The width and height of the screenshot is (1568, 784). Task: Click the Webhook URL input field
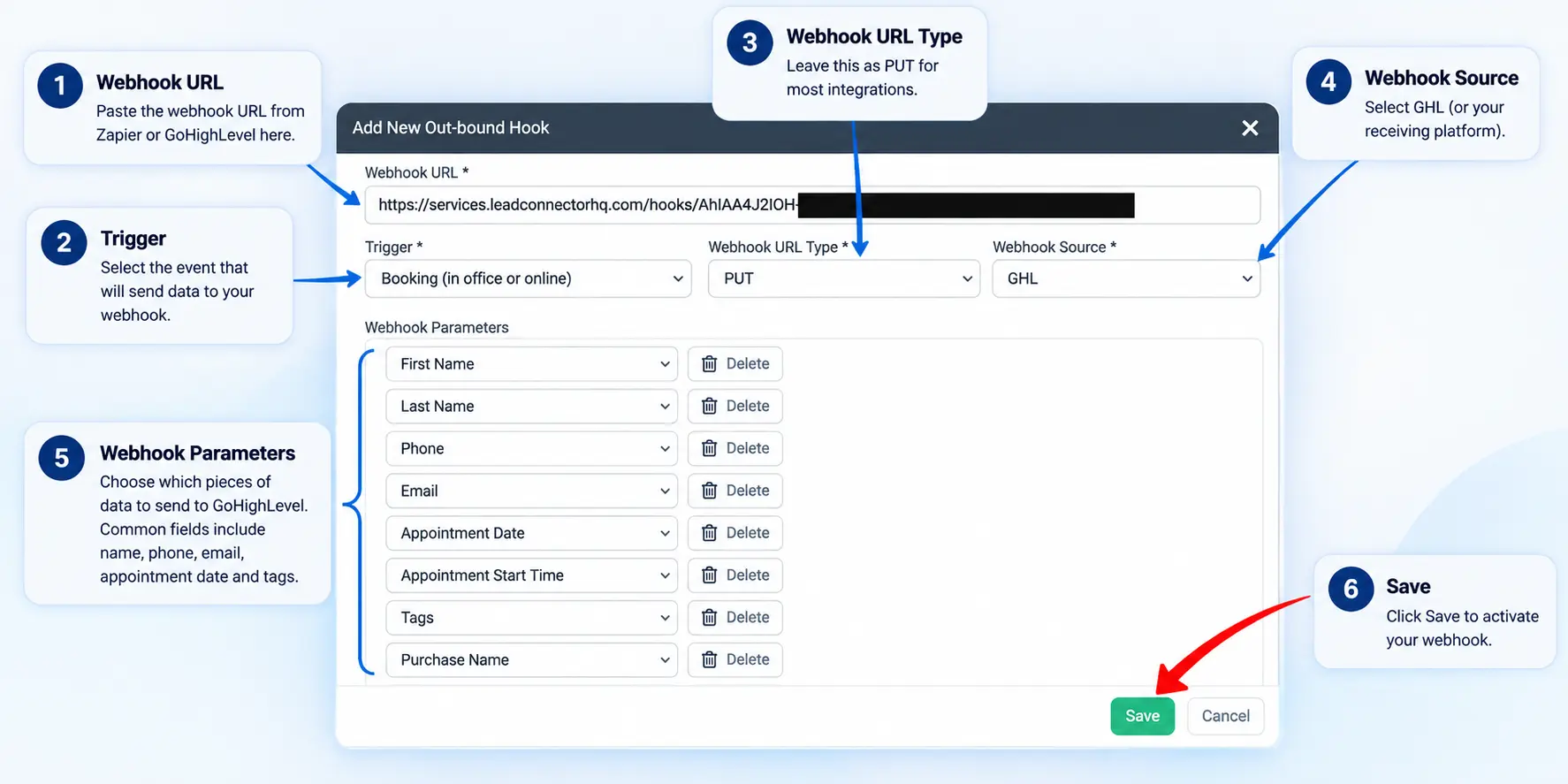(x=812, y=205)
